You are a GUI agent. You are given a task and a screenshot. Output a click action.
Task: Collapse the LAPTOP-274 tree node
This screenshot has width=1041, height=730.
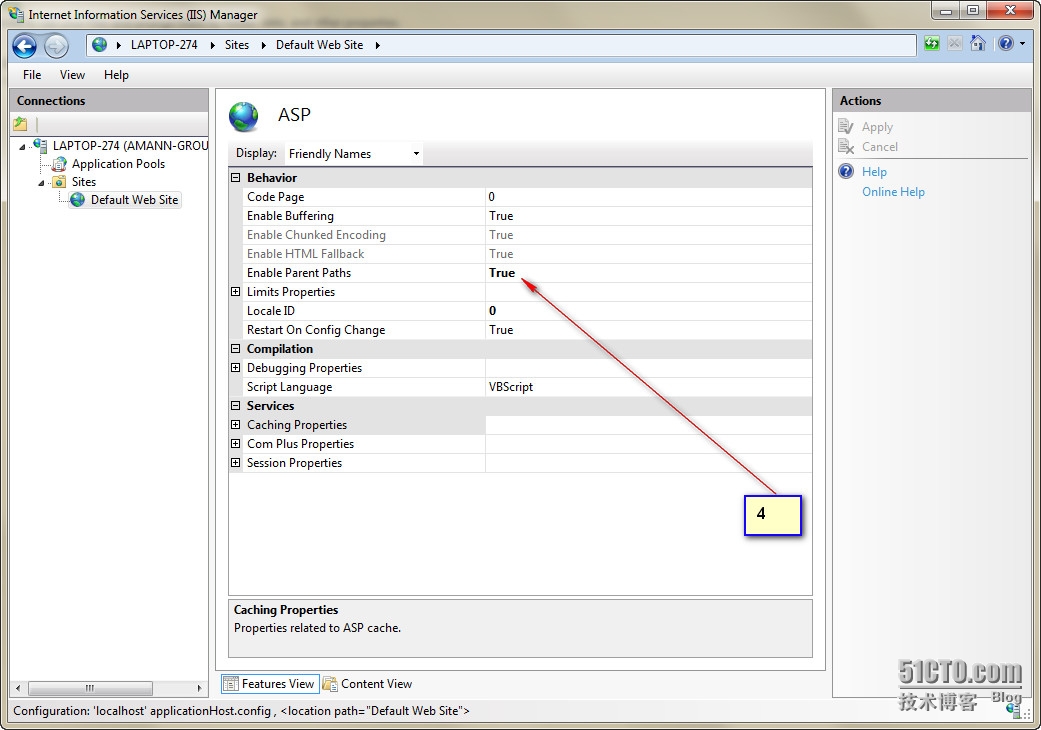click(22, 147)
